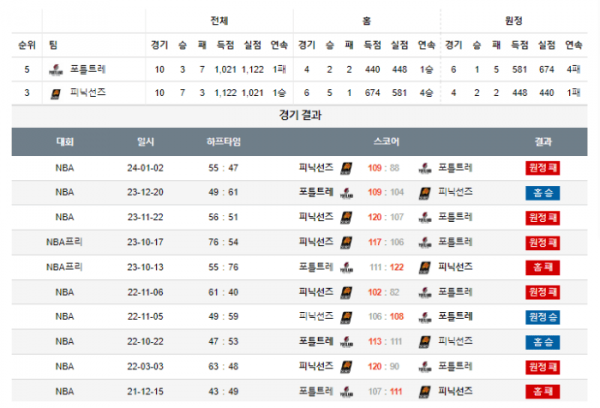Click the halftime score '61 : 40'
The height and width of the screenshot is (408, 600).
(x=223, y=292)
